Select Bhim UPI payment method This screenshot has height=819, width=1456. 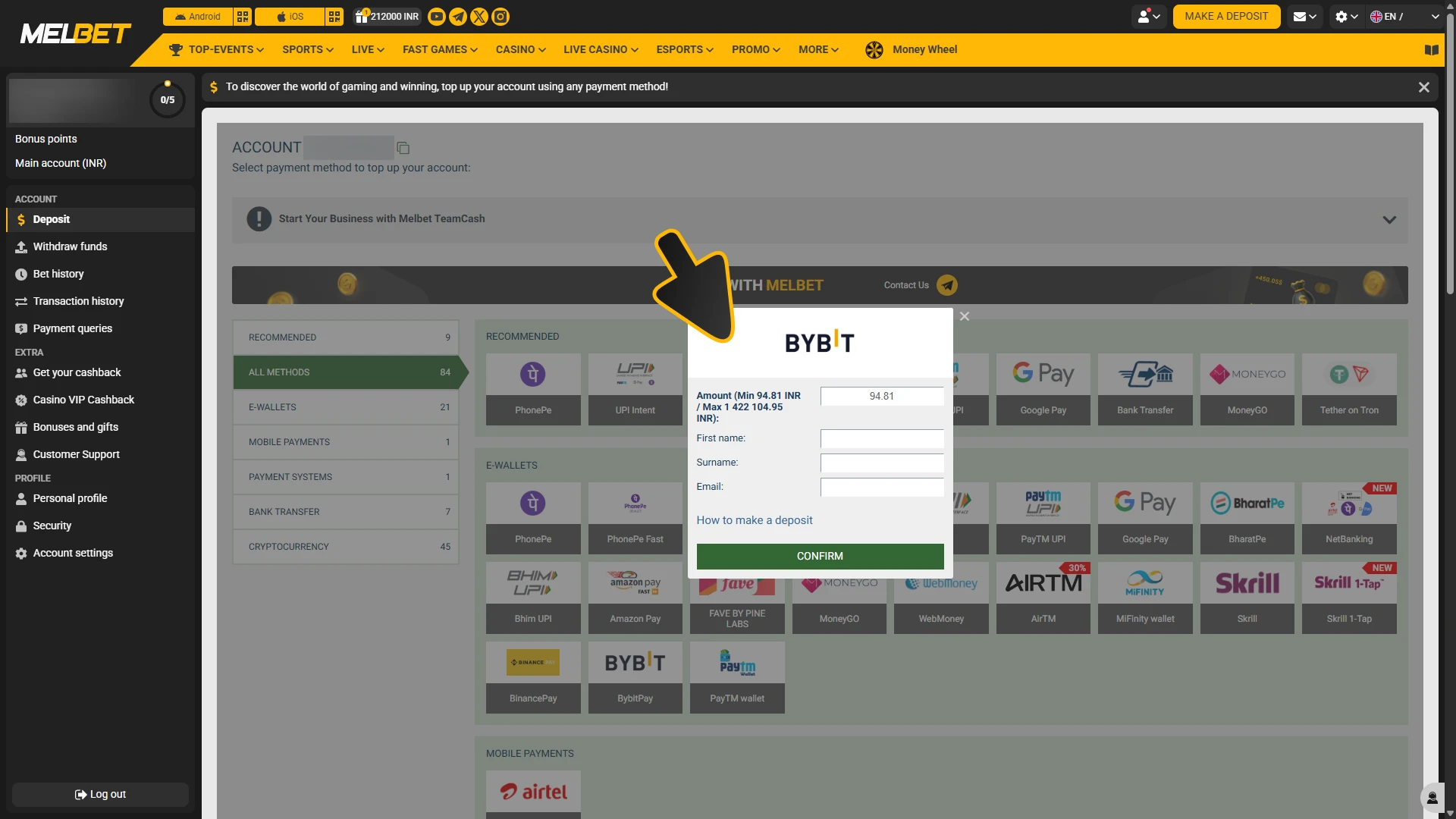533,598
